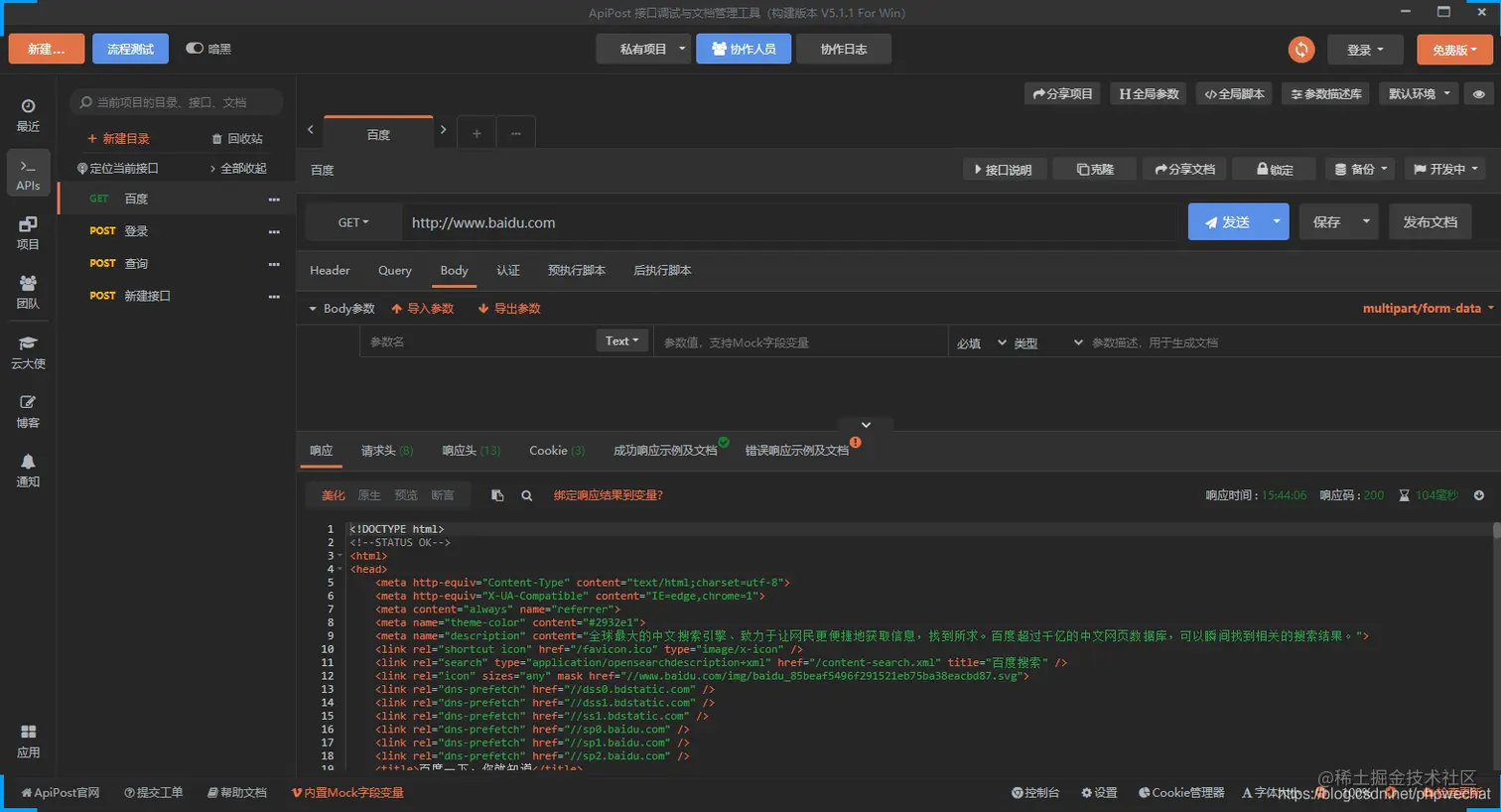Collapse the Body参数 section
The height and width of the screenshot is (812, 1501).
341,309
